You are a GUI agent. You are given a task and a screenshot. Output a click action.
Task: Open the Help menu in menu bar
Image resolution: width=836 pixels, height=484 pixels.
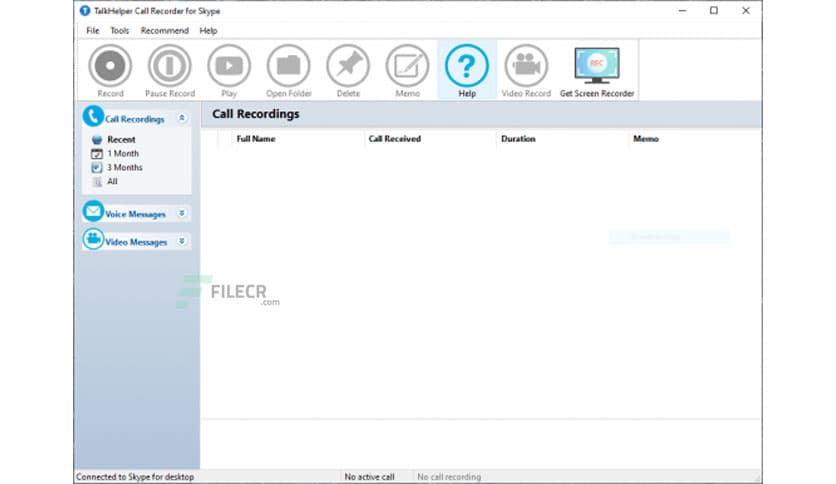tap(208, 30)
